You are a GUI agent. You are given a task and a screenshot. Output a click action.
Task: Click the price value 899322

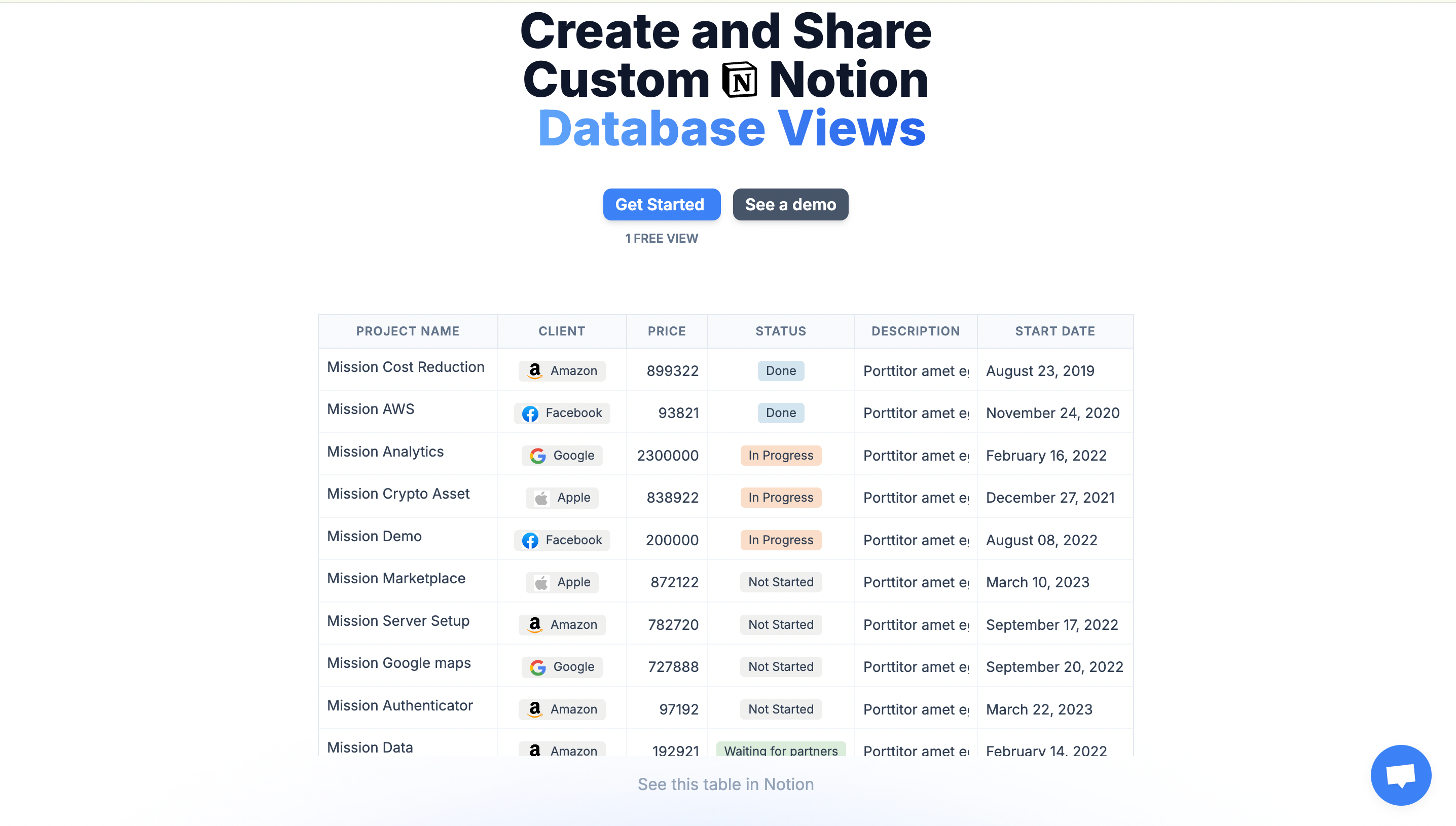coord(672,371)
